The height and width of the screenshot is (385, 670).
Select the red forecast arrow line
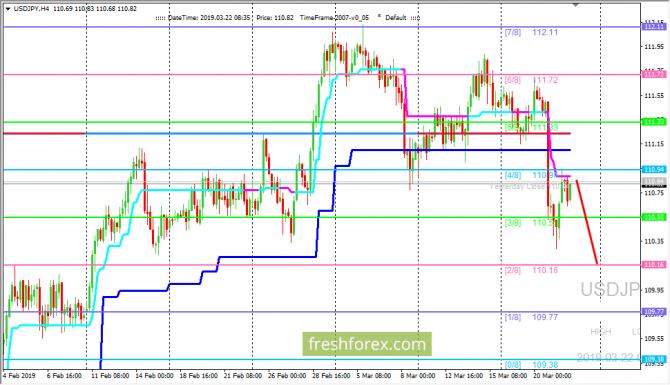587,222
